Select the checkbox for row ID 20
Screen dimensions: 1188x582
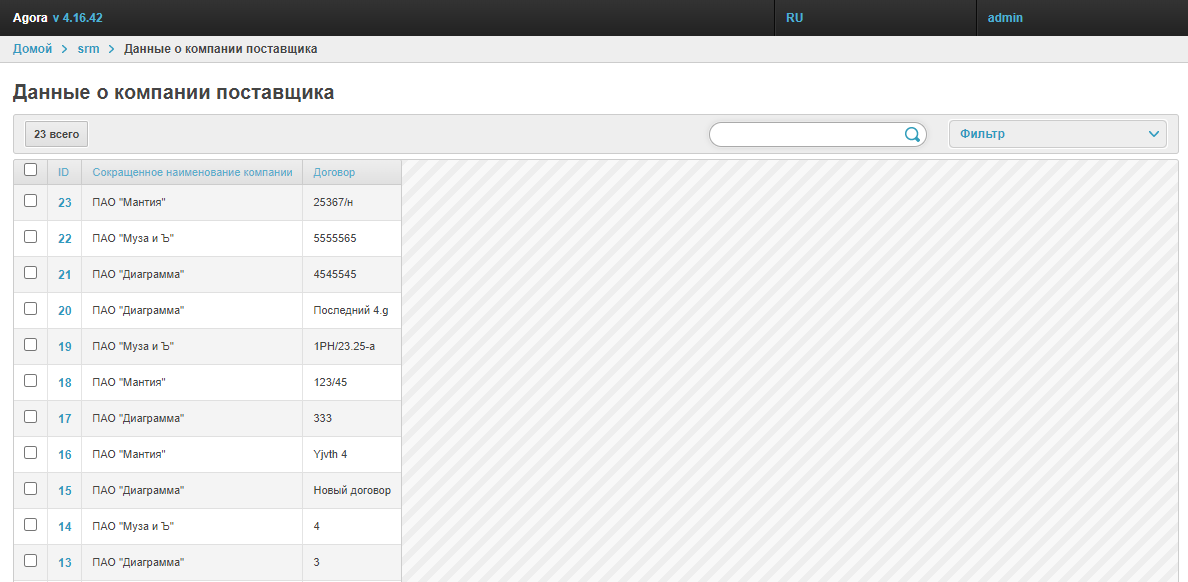click(x=30, y=309)
